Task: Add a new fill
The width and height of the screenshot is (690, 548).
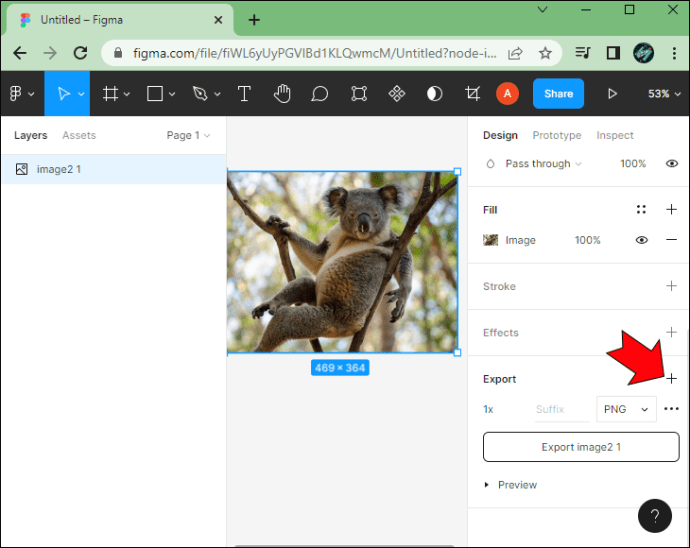Action: coord(671,210)
